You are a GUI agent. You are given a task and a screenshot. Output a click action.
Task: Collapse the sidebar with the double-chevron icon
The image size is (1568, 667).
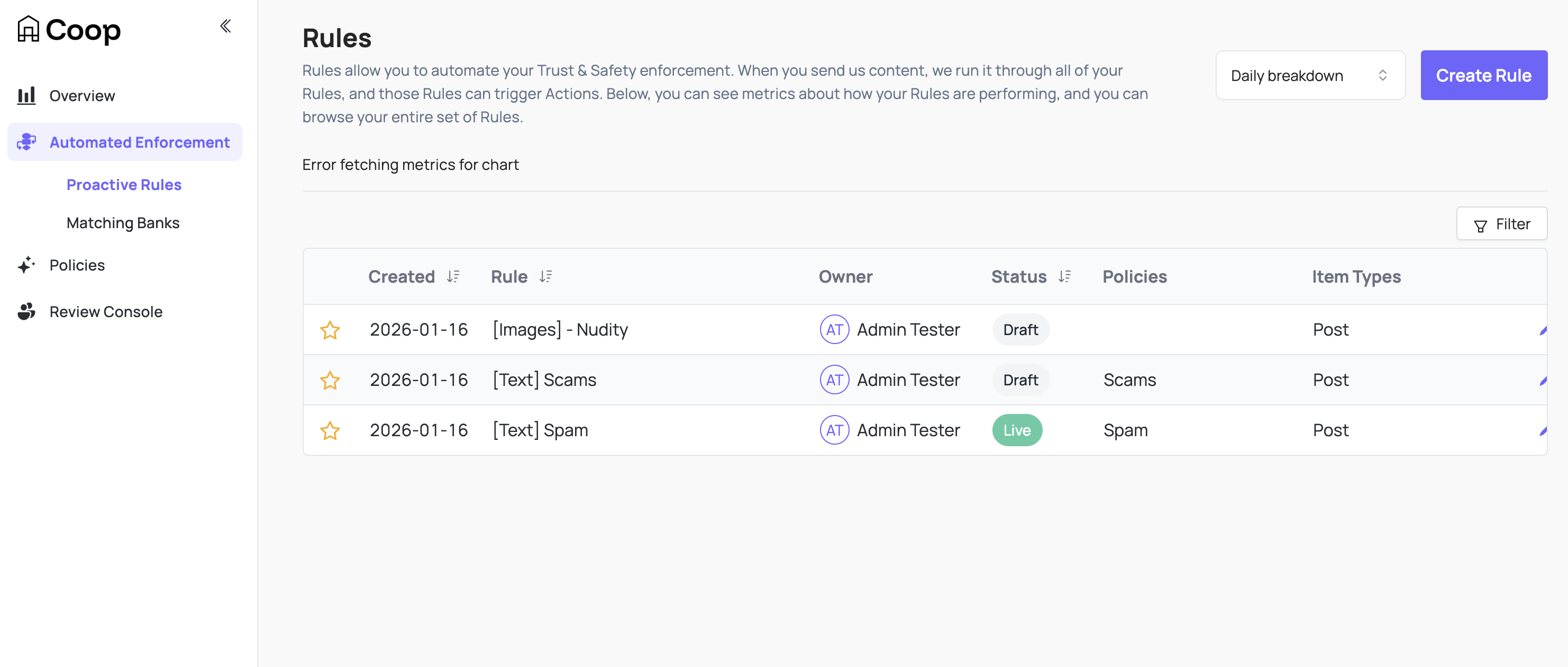coord(225,25)
